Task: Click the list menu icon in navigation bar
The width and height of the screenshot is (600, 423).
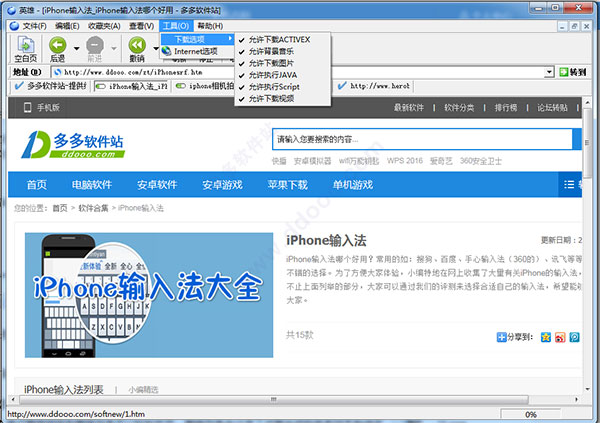Action: point(569,185)
